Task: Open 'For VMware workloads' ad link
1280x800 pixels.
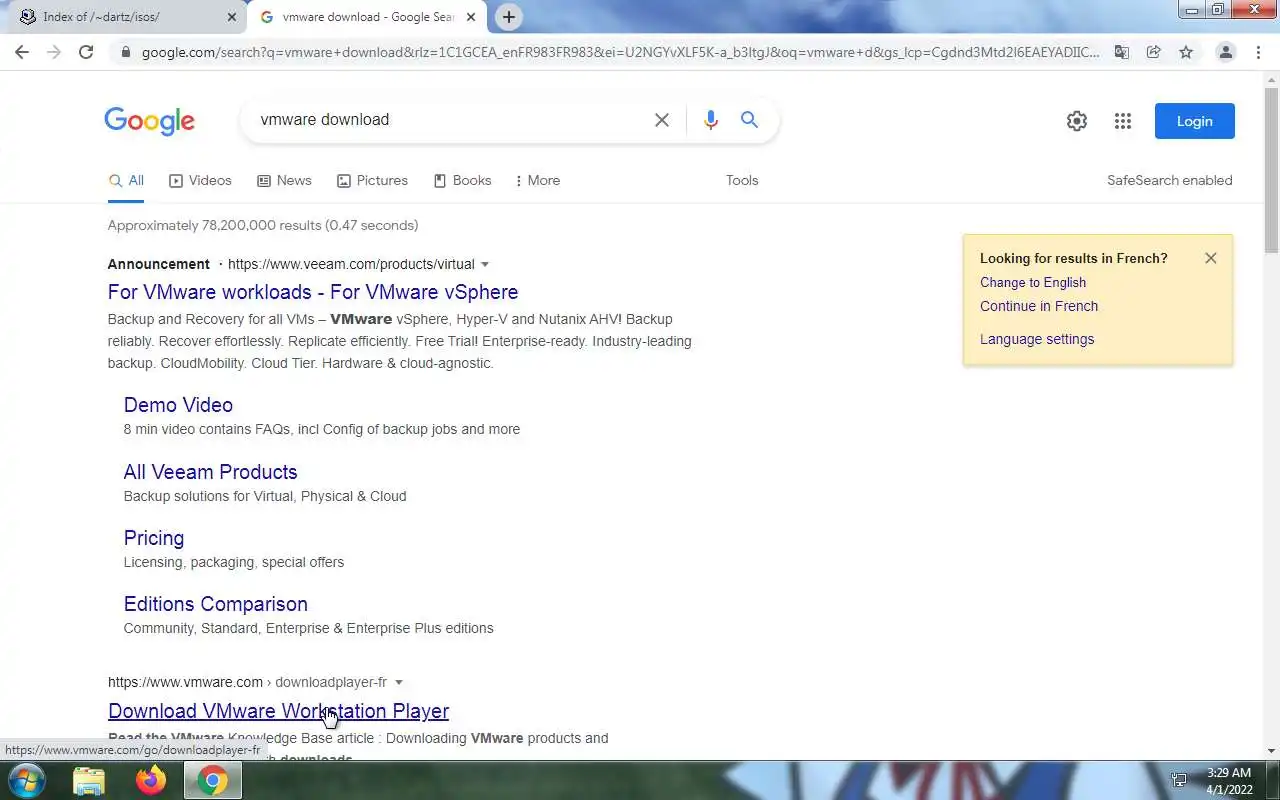Action: (313, 292)
